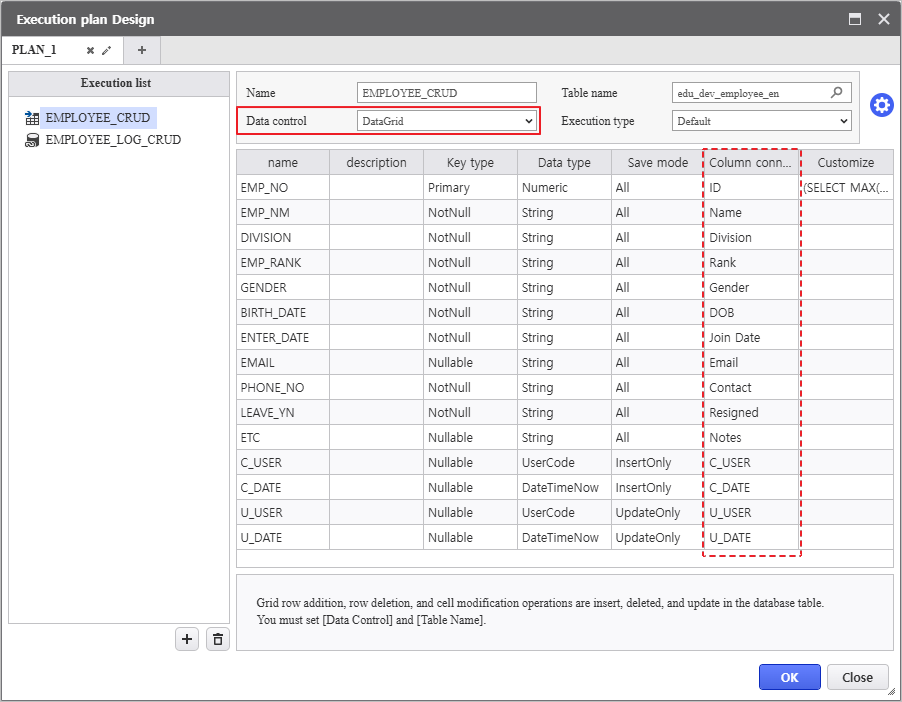This screenshot has height=702, width=902.
Task: Click the plus button below Execution list
Action: [187, 639]
